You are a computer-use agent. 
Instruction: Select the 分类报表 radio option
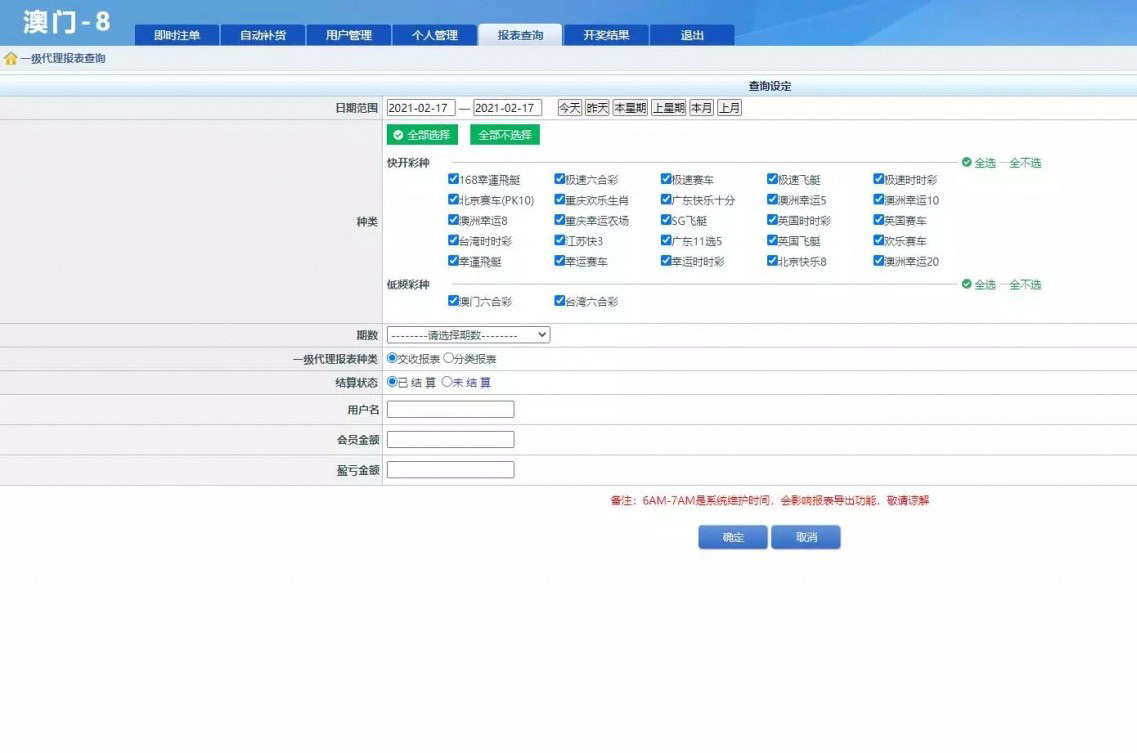tap(447, 358)
